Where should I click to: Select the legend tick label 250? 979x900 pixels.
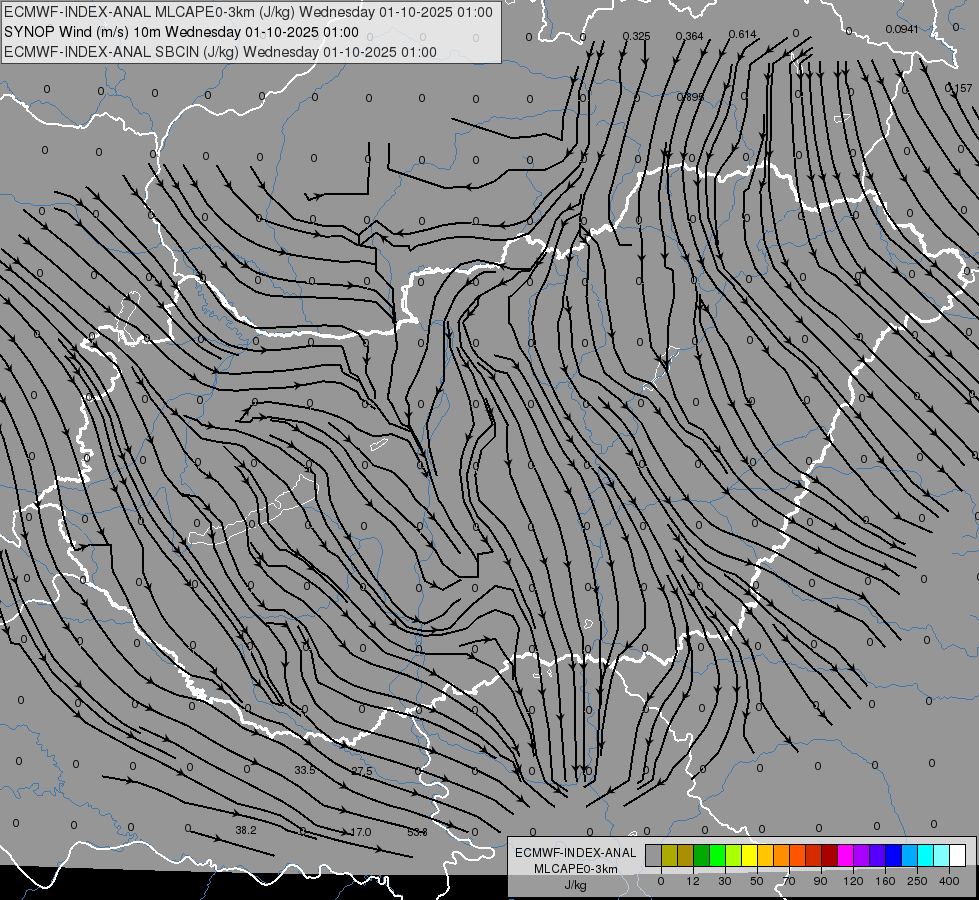point(917,881)
